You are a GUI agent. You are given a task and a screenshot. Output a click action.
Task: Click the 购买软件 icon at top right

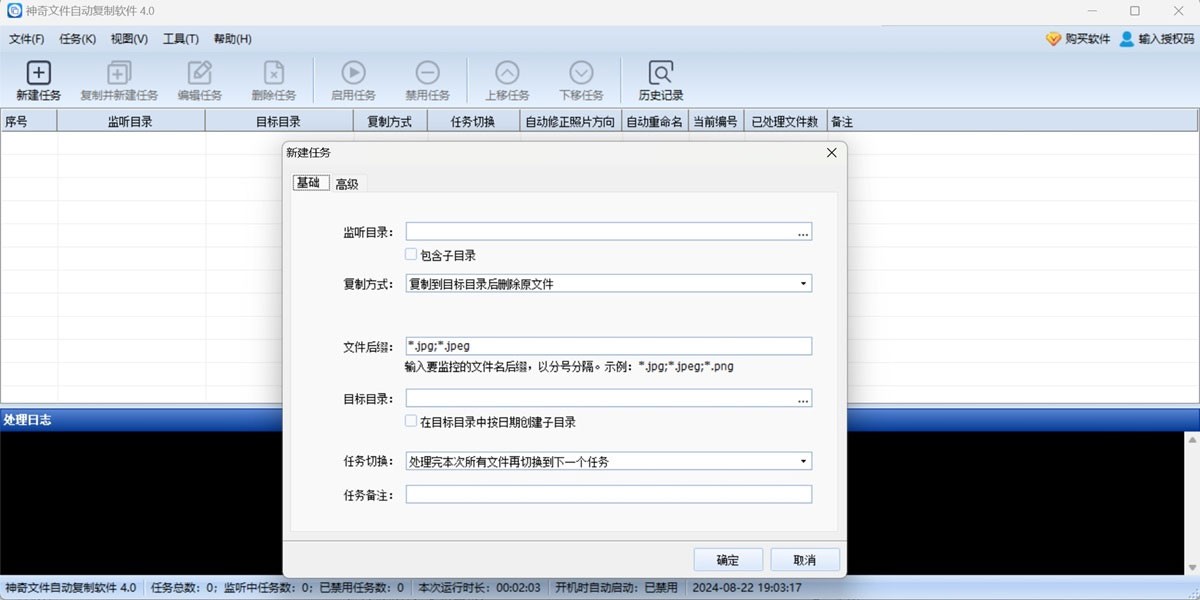click(x=1053, y=39)
